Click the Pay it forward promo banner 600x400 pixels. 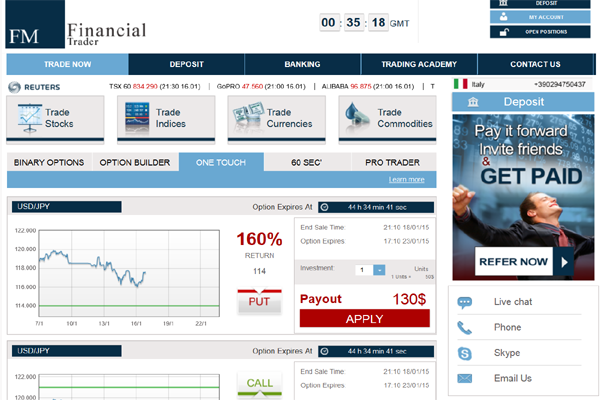click(523, 197)
